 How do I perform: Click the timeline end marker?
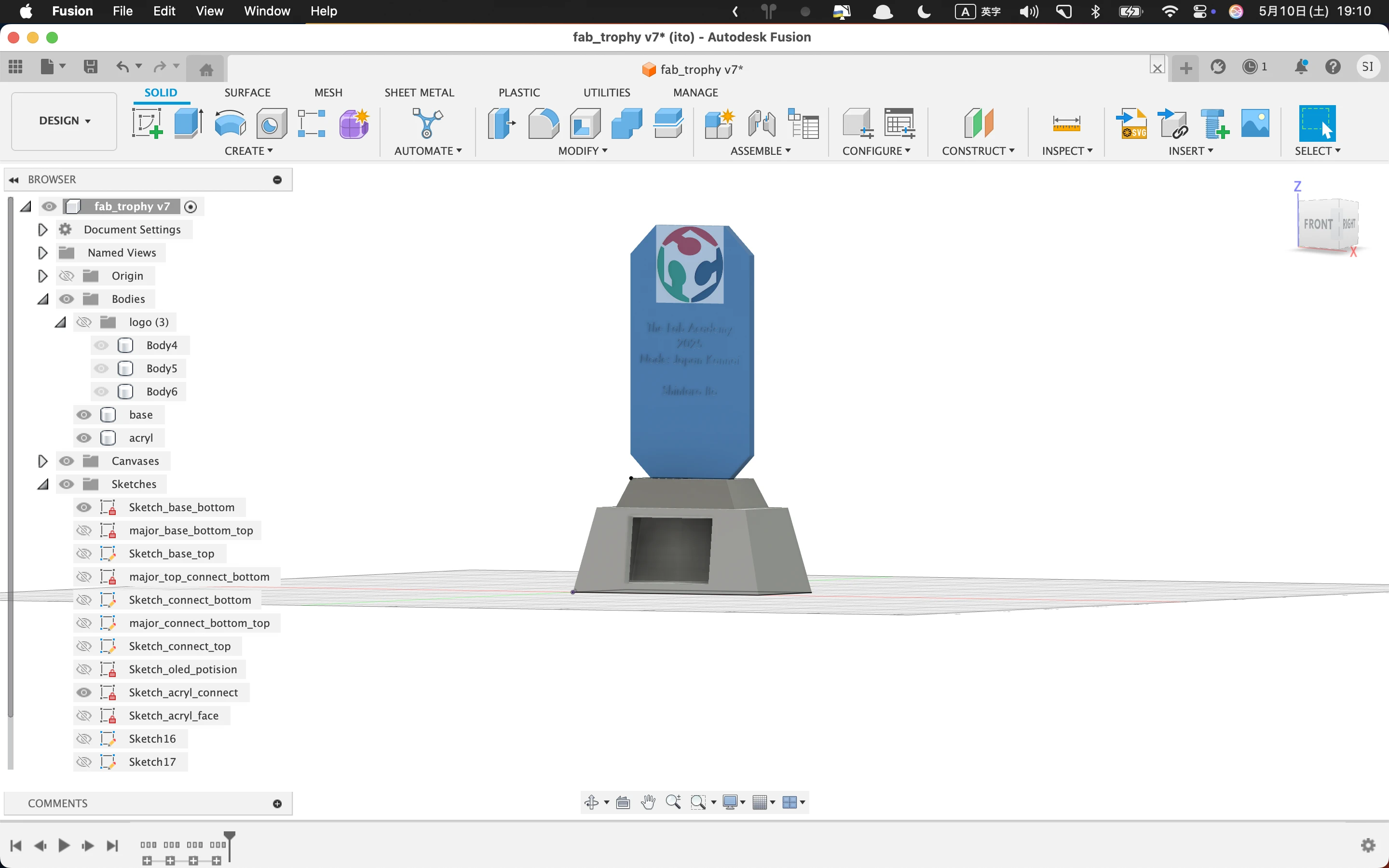point(230,846)
